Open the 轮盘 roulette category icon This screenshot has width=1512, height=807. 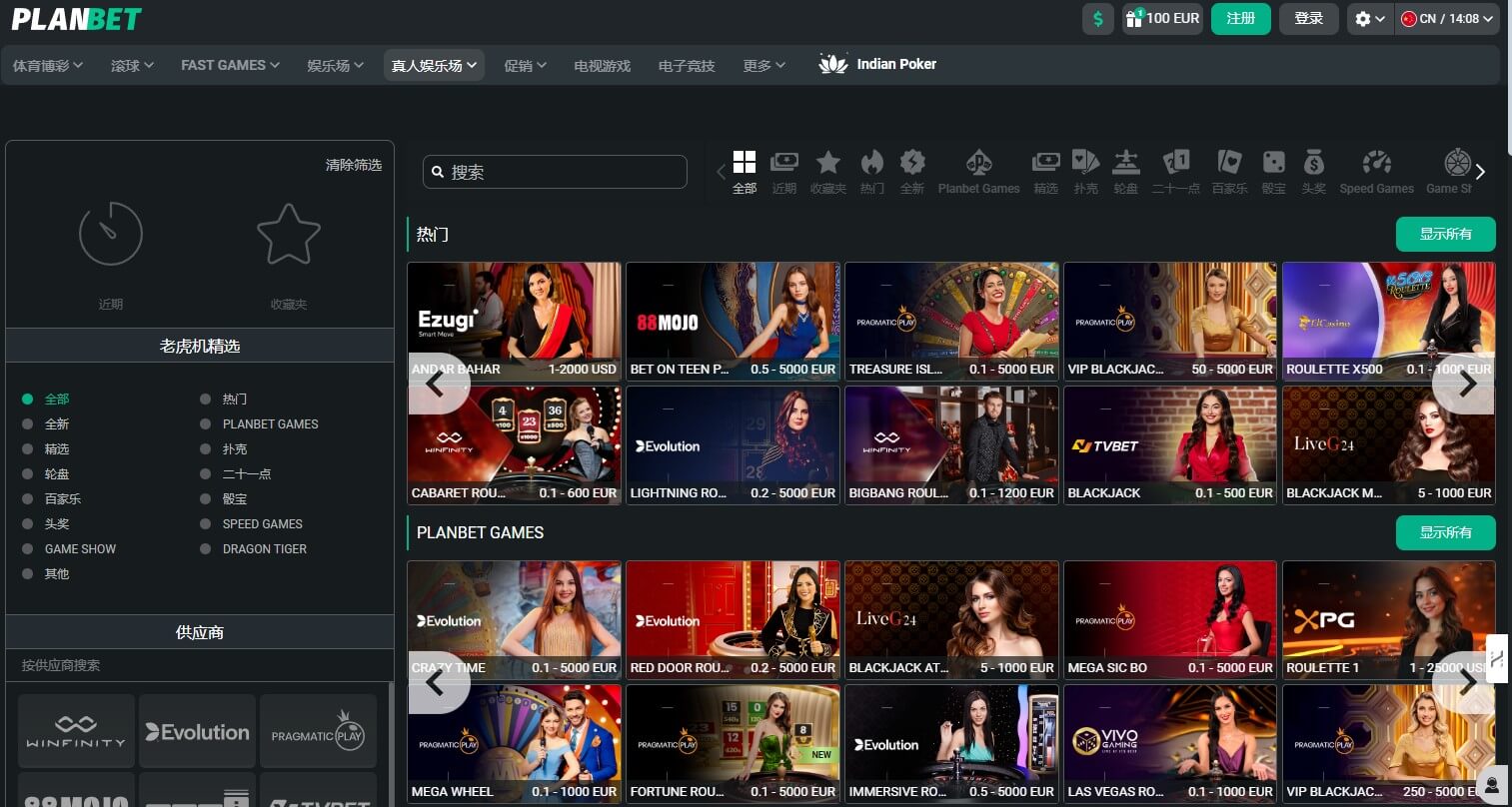click(1126, 162)
